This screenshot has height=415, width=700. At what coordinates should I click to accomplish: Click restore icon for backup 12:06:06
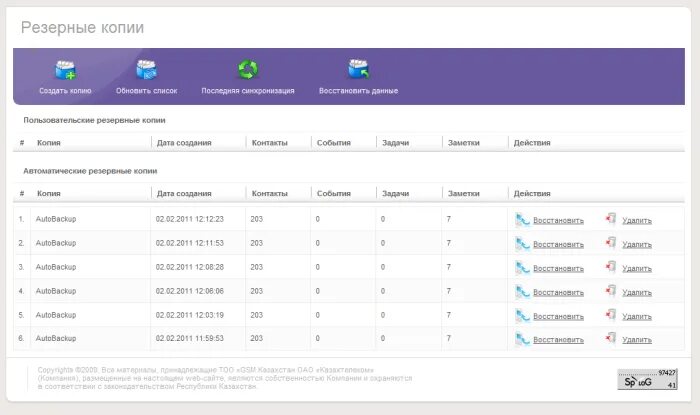[x=522, y=292]
